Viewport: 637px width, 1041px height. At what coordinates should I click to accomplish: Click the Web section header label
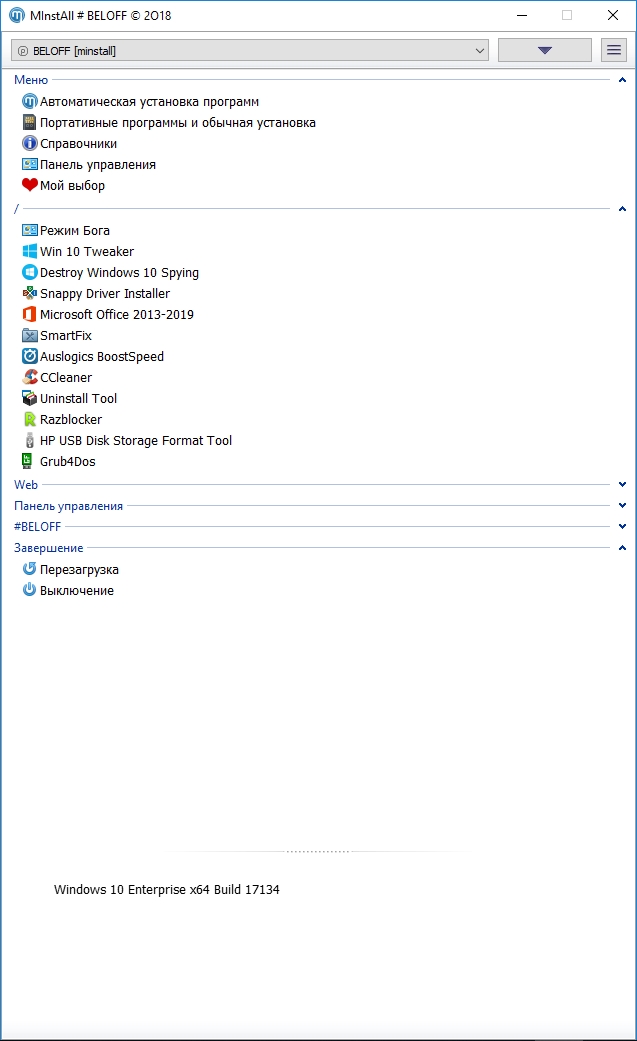[x=26, y=485]
